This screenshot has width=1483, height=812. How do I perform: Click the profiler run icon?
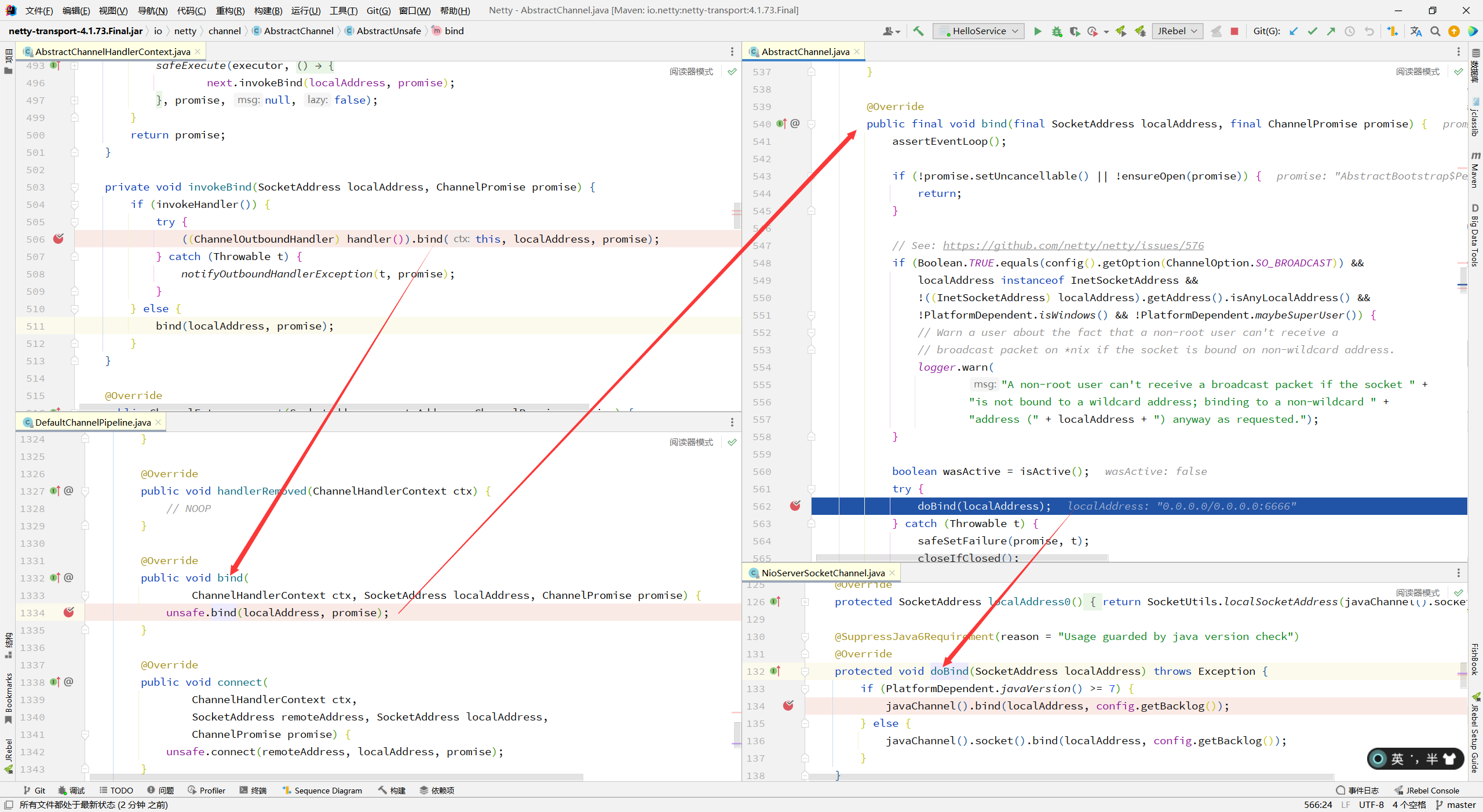click(x=1093, y=31)
